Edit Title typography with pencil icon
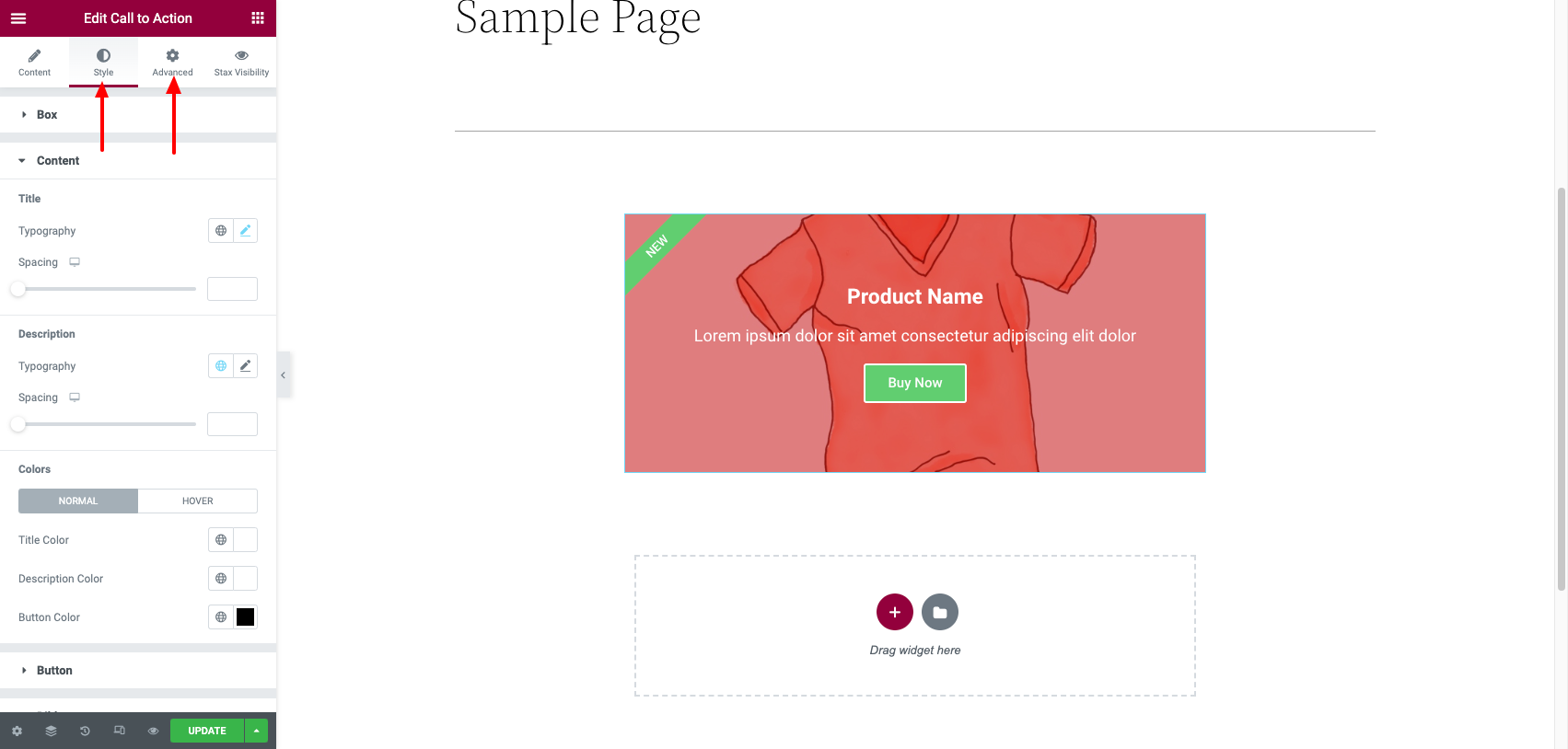 click(246, 231)
